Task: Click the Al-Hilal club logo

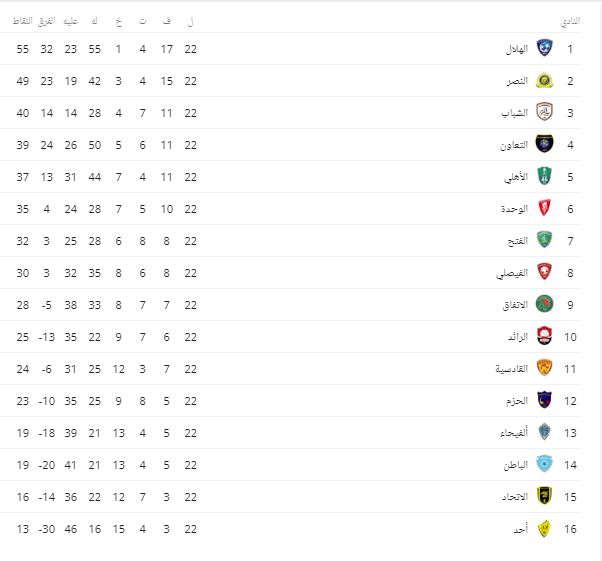Action: point(544,48)
